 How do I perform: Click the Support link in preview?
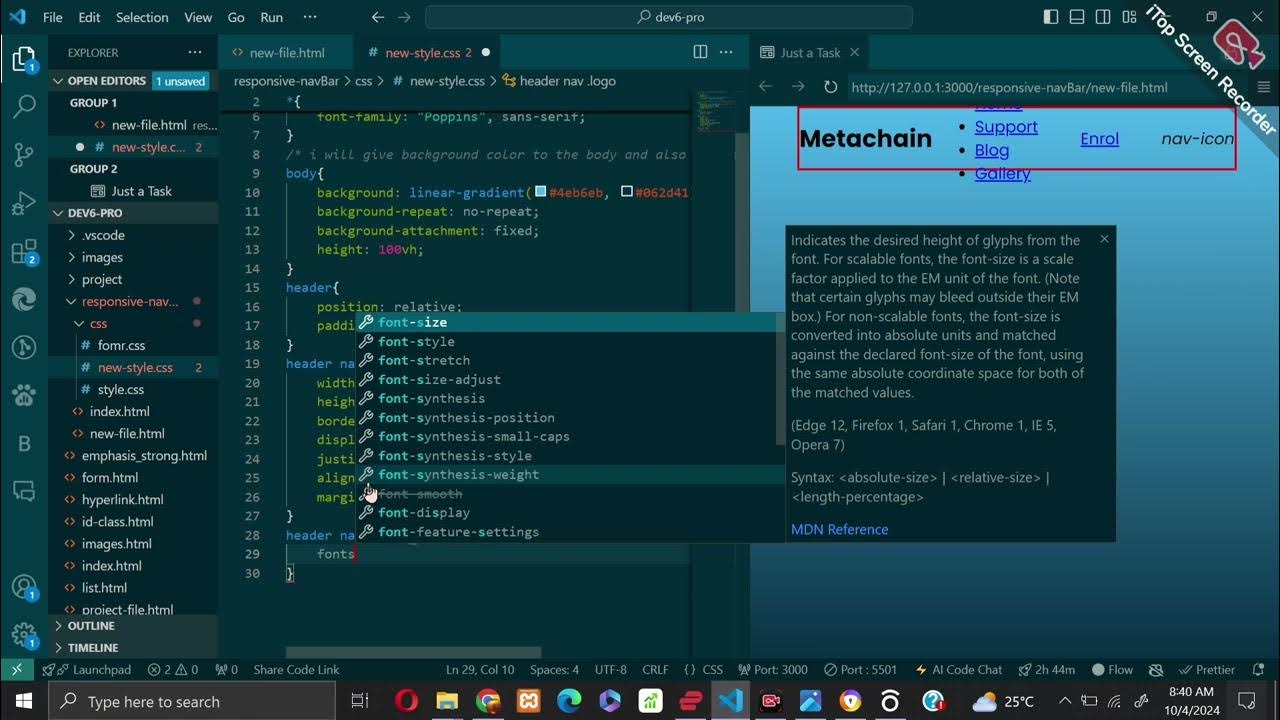pos(1006,127)
